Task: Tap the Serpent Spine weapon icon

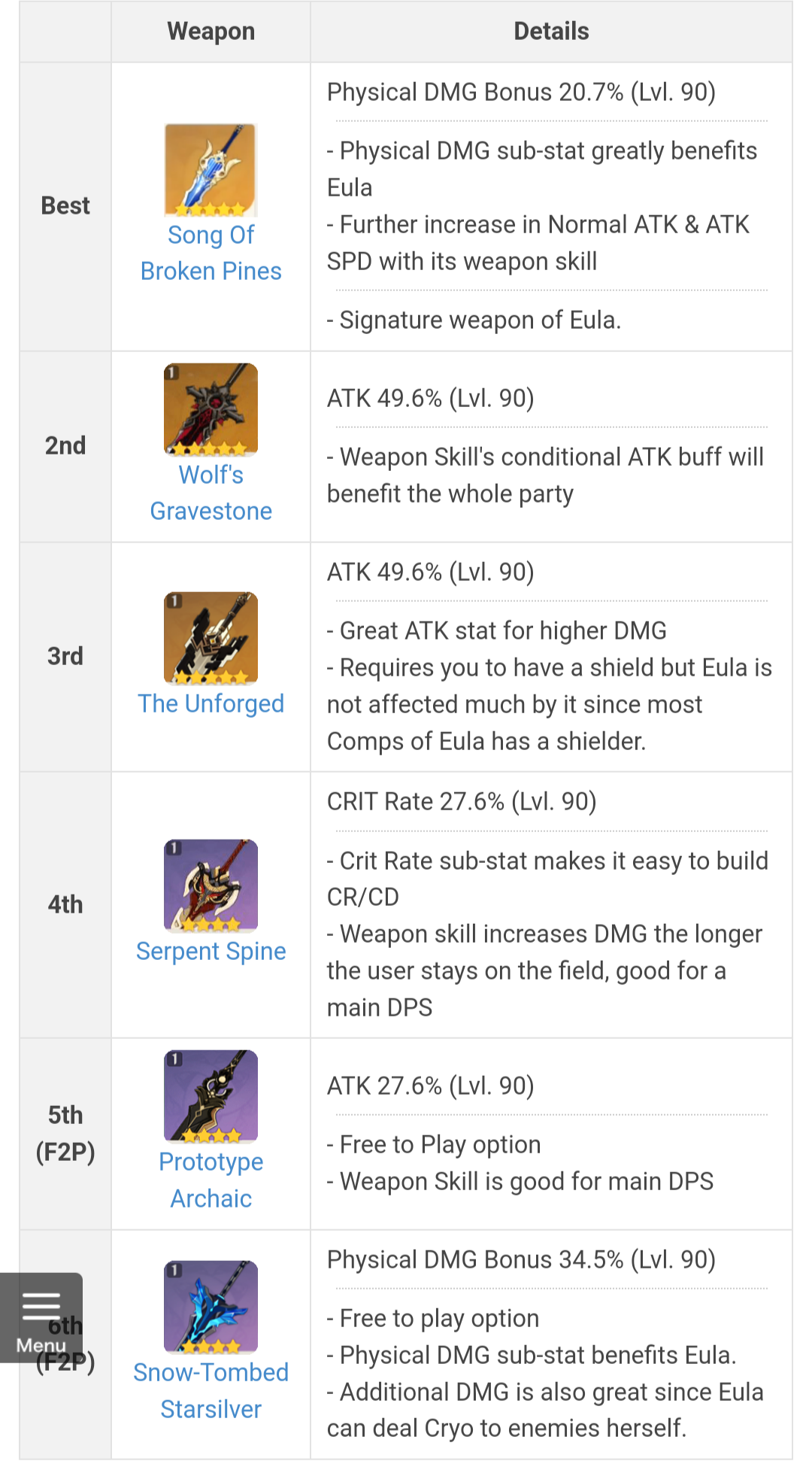Action: coord(211,885)
